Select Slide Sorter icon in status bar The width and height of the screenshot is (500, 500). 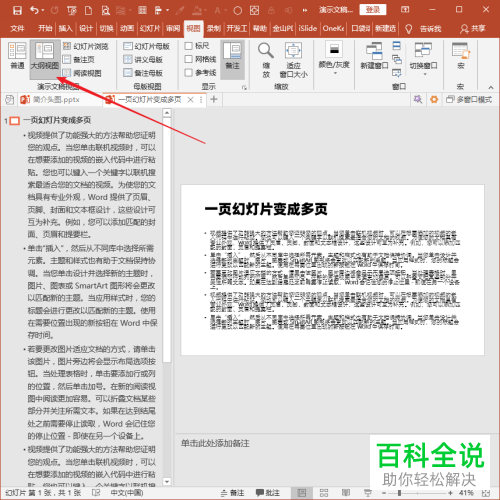(x=324, y=493)
